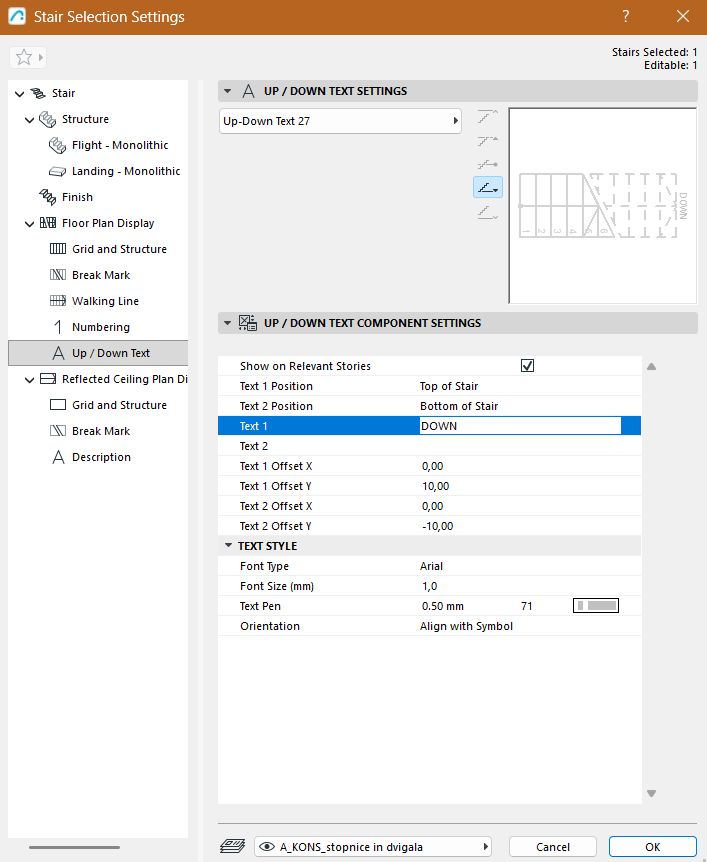Open the Up-Down Text 27 dropdown
The width and height of the screenshot is (707, 862).
coord(340,121)
